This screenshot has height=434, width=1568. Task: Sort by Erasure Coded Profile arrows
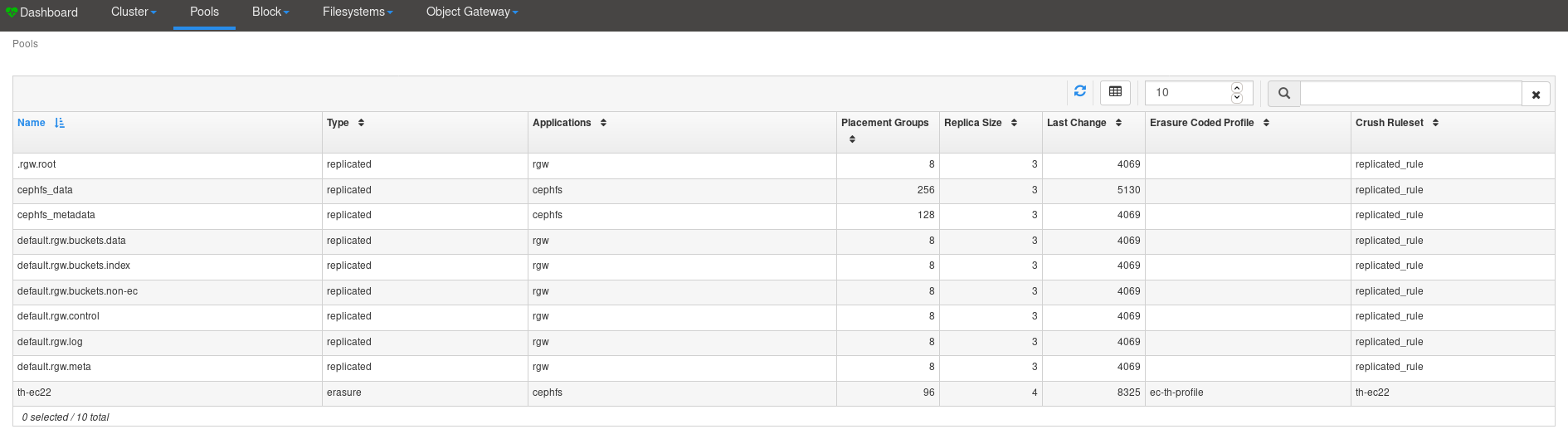[1266, 123]
